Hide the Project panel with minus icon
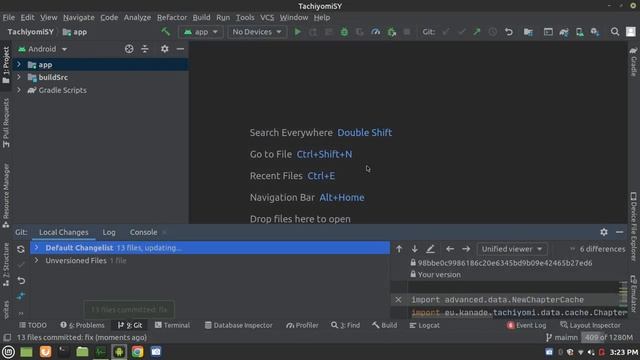This screenshot has height=360, width=640. tap(180, 49)
